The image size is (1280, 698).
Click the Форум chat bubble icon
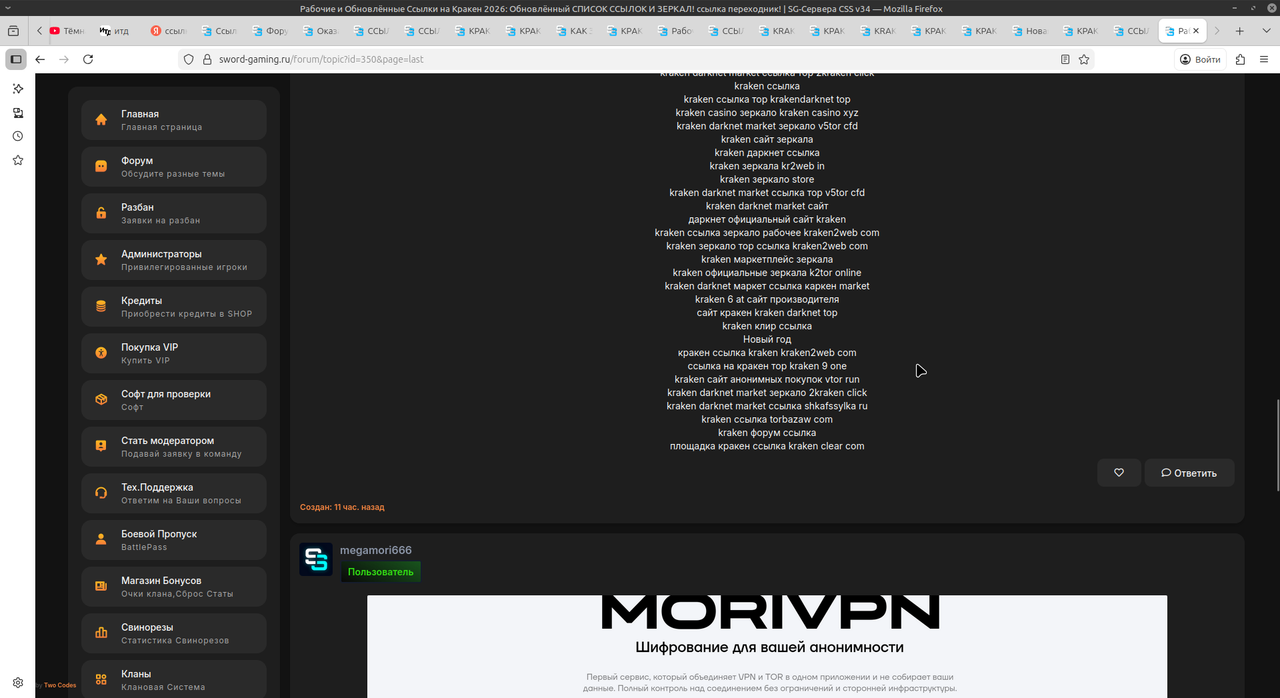point(101,166)
